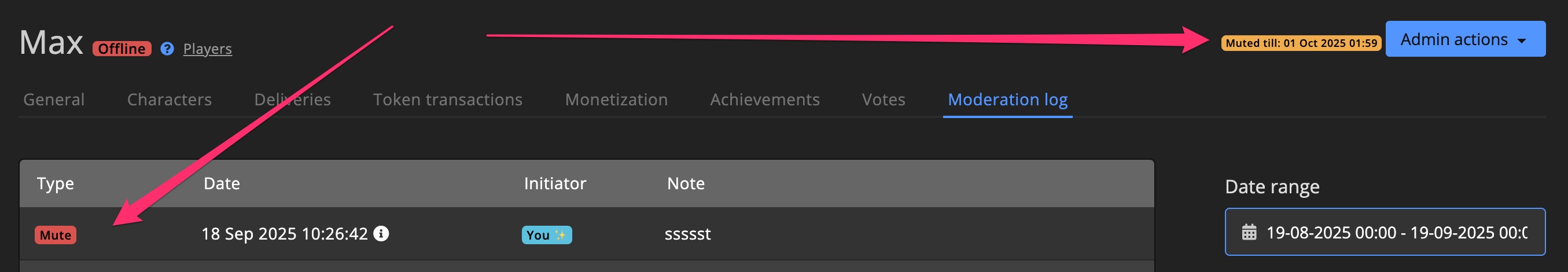
Task: Switch to the Votes tab
Action: [883, 99]
